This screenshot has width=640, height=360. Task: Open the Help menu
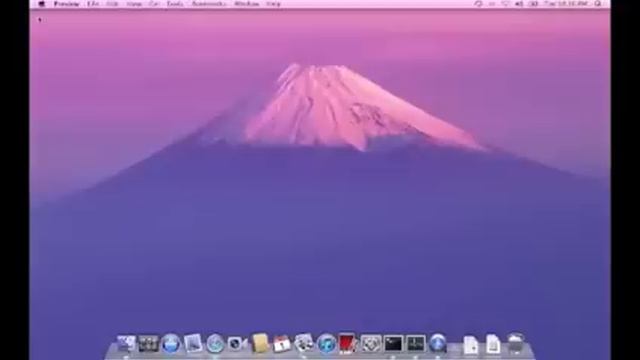coord(273,4)
